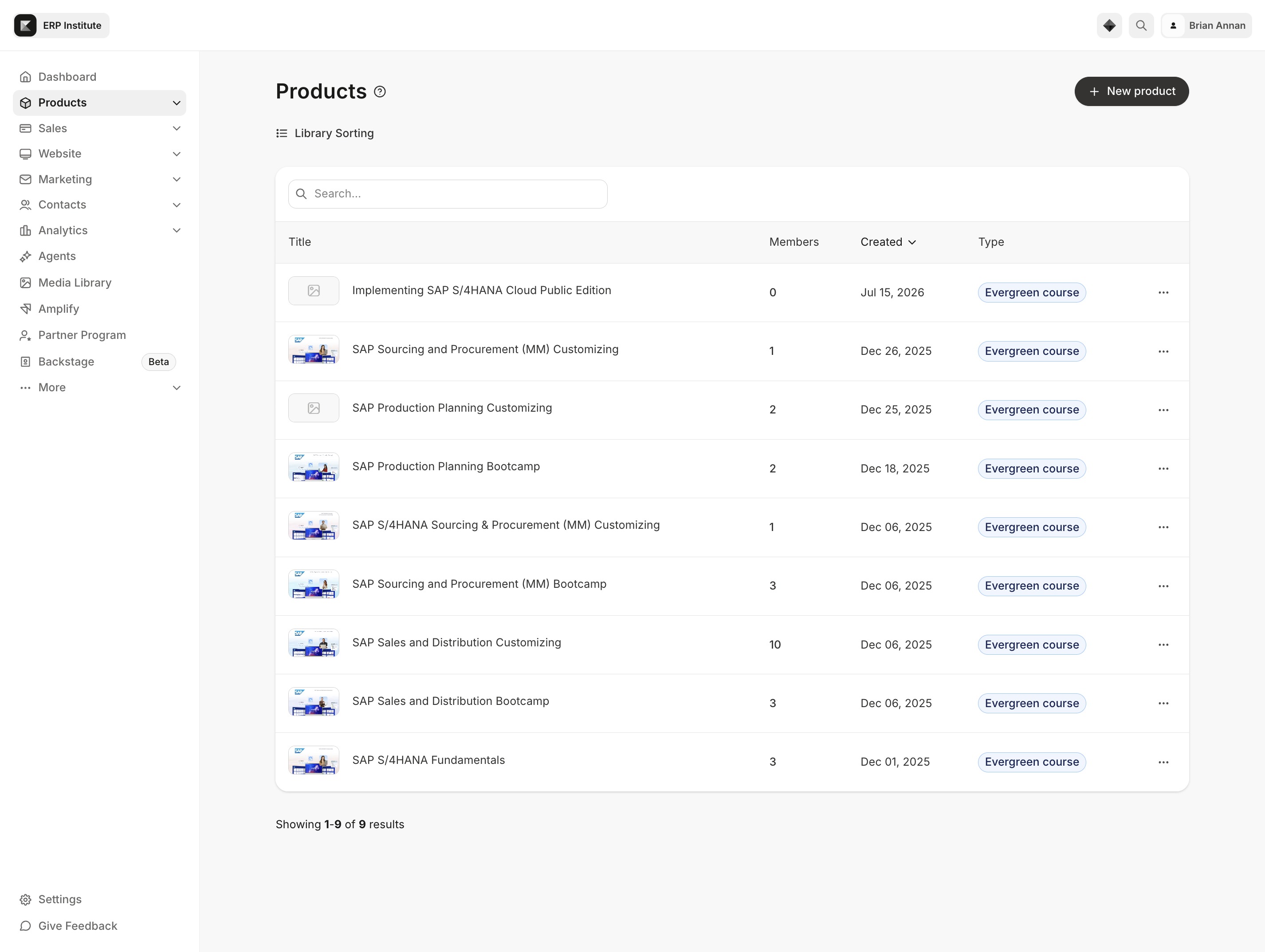Click member count 10 for Sales and Distribution Customizing
The height and width of the screenshot is (952, 1265).
coord(775,645)
